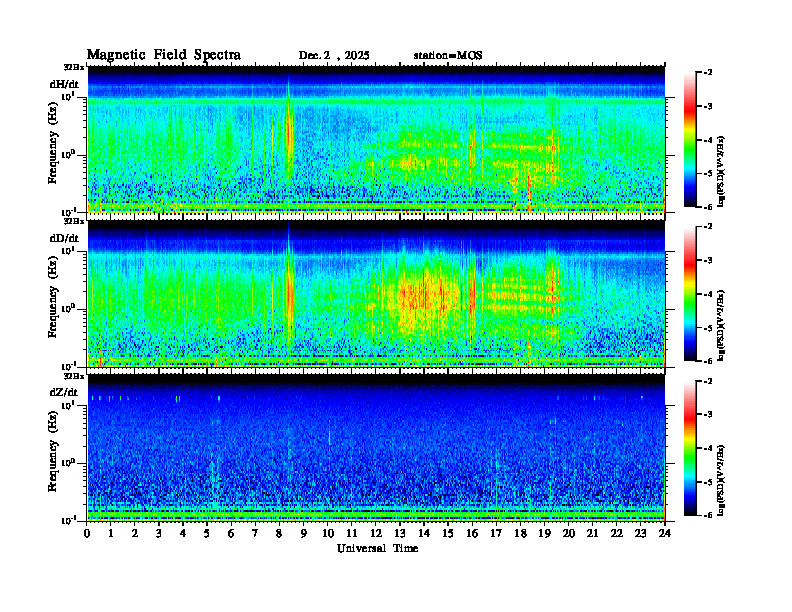Click the 10^1 frequency tick of the dH/dt panel

point(68,96)
